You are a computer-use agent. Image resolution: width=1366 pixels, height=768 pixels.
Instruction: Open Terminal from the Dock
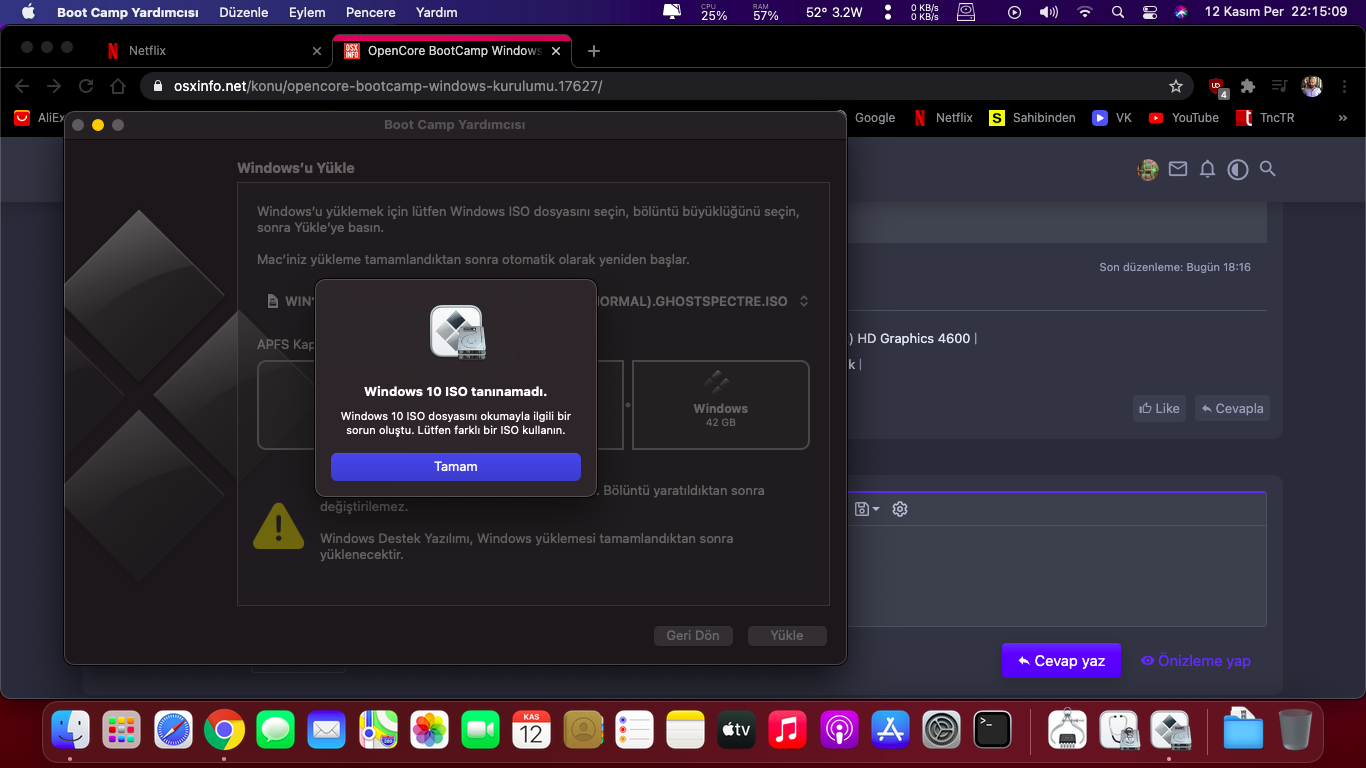pyautogui.click(x=992, y=730)
